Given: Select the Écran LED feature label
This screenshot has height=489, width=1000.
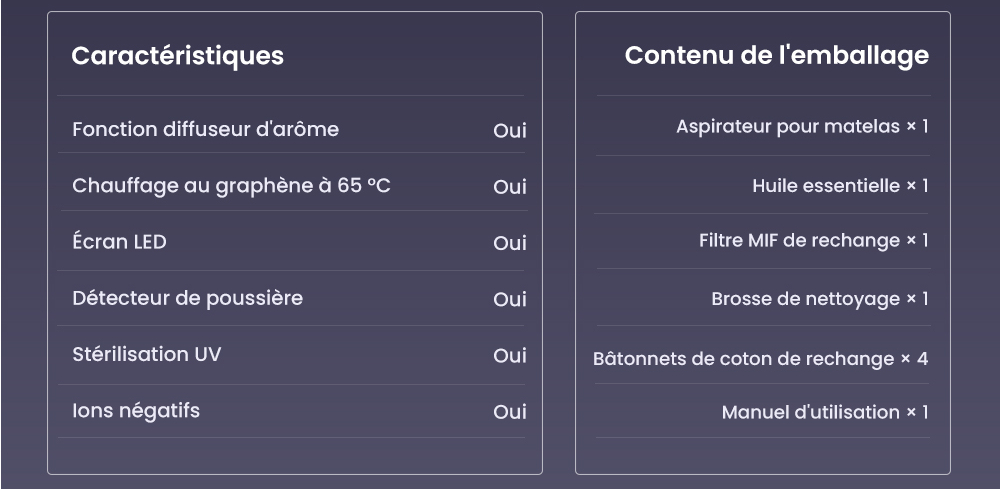Looking at the screenshot, I should pos(119,242).
